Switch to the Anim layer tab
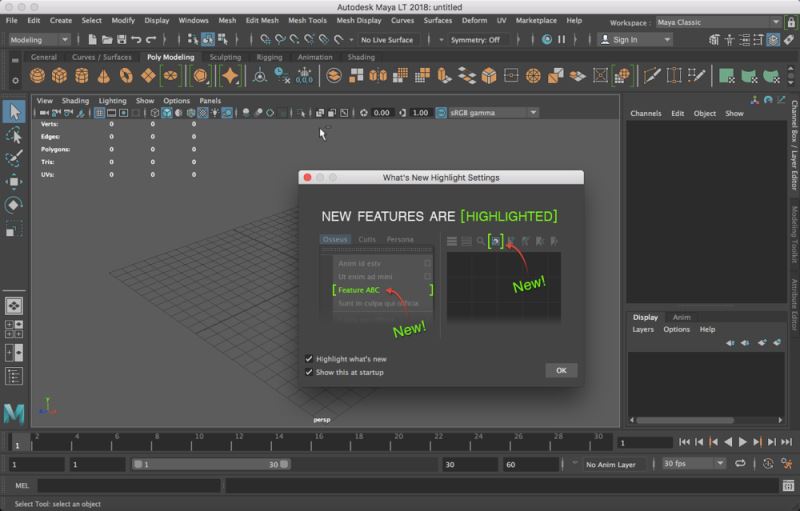This screenshot has height=511, width=800. click(x=681, y=317)
